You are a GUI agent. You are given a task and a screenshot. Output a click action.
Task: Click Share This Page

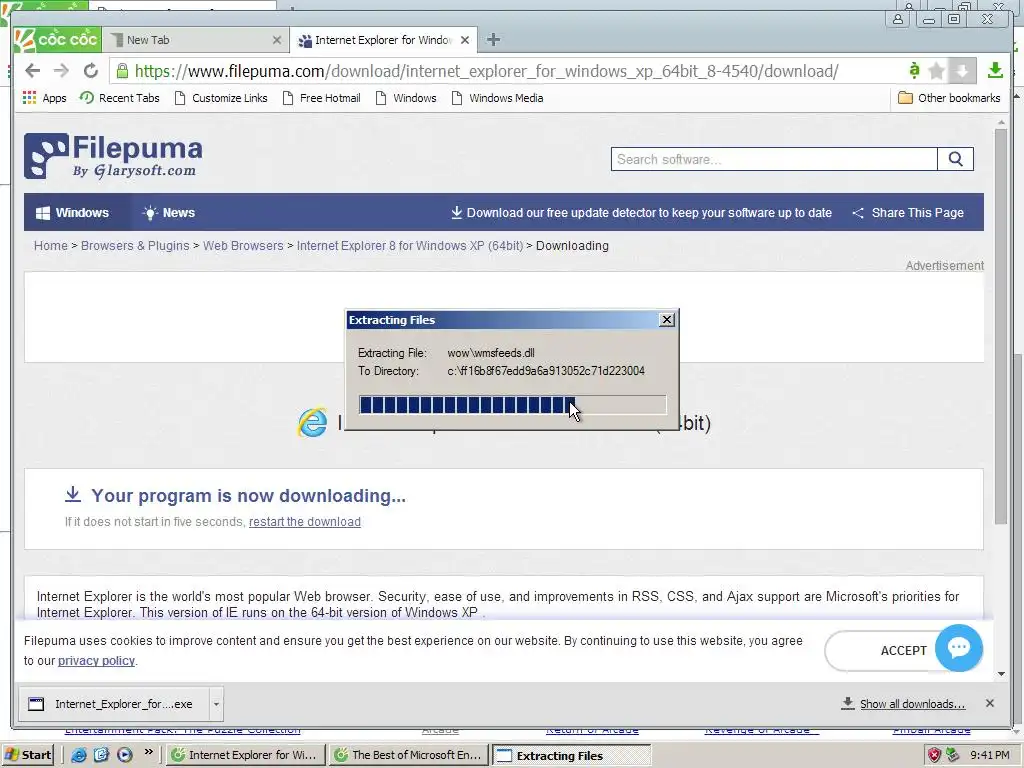908,213
